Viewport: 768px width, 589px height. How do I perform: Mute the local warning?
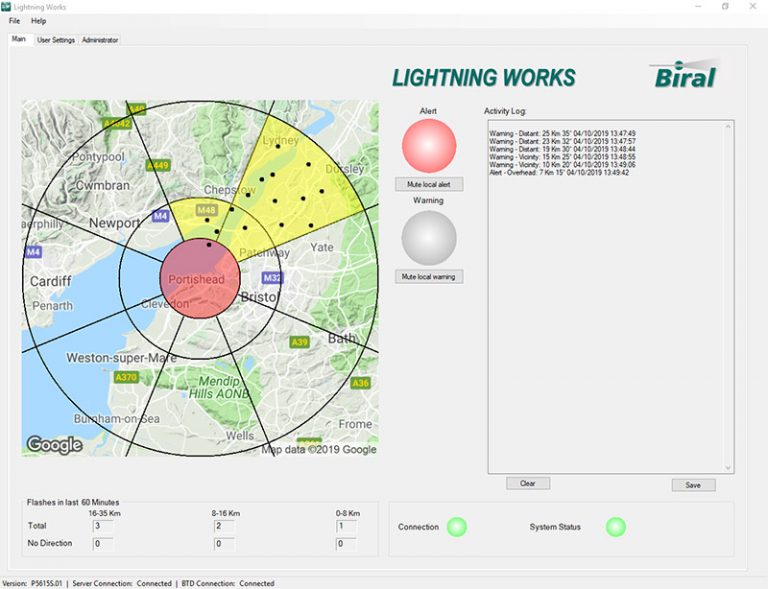tap(429, 277)
